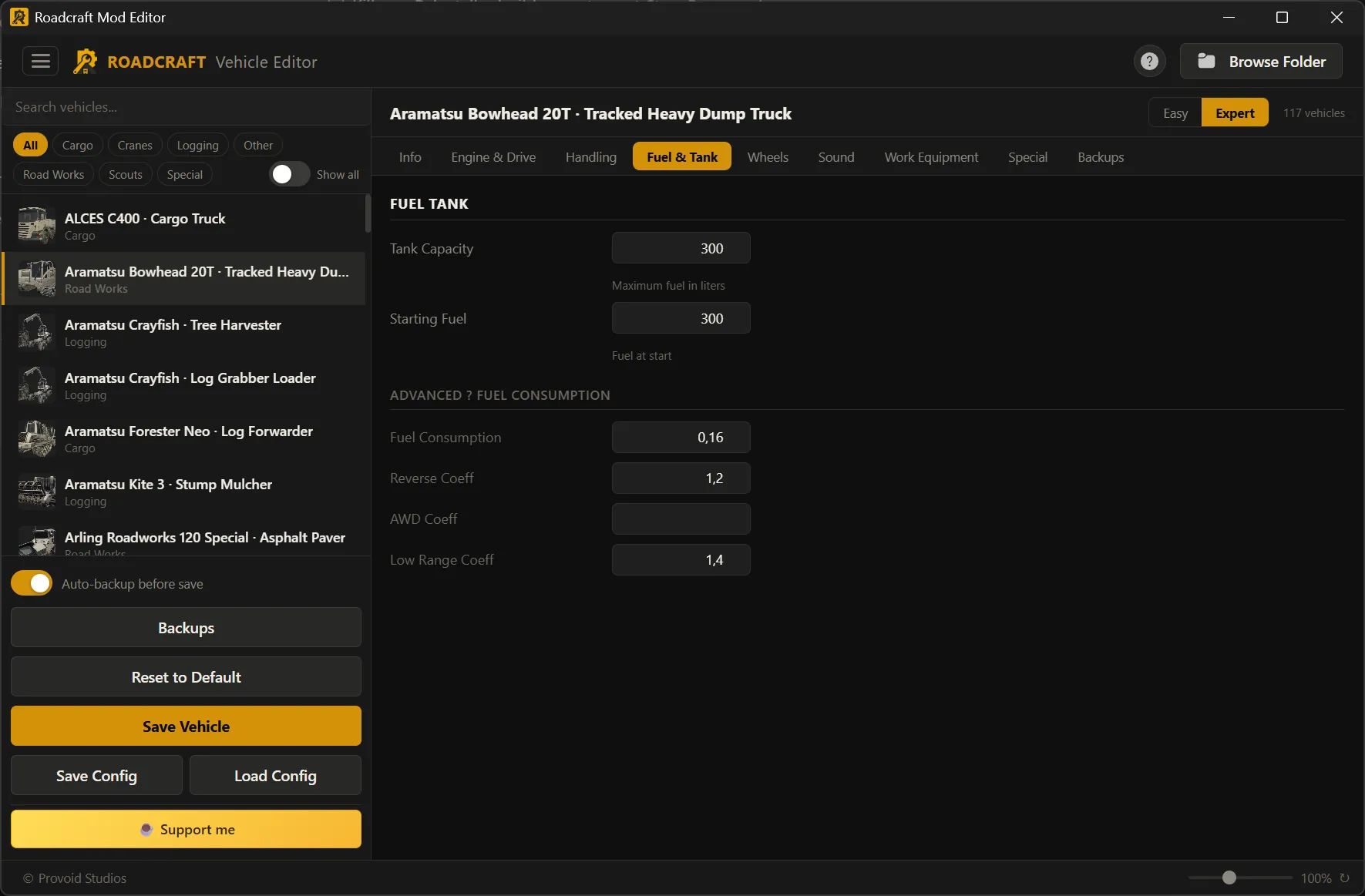This screenshot has width=1365, height=896.
Task: Open the hamburger menu
Action: 40,61
